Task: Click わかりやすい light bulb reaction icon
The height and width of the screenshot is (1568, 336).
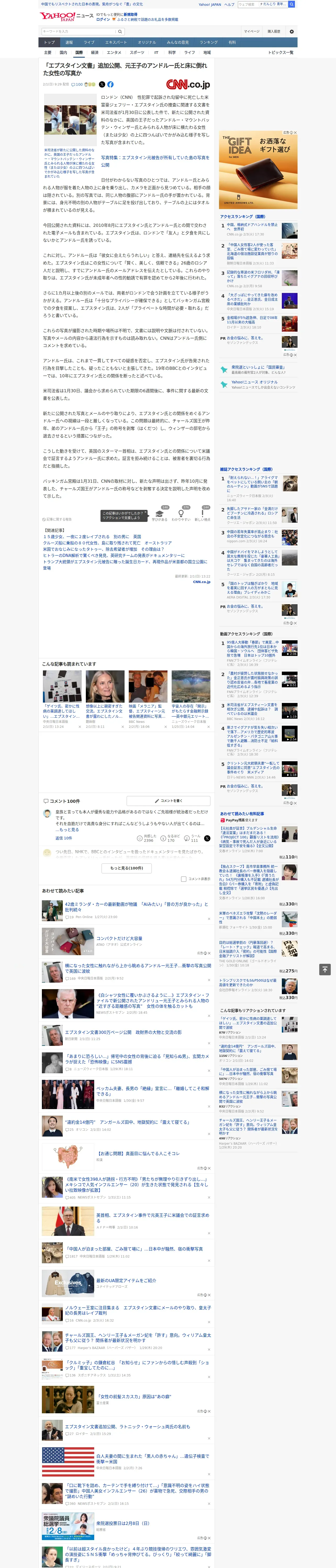Action: click(181, 514)
